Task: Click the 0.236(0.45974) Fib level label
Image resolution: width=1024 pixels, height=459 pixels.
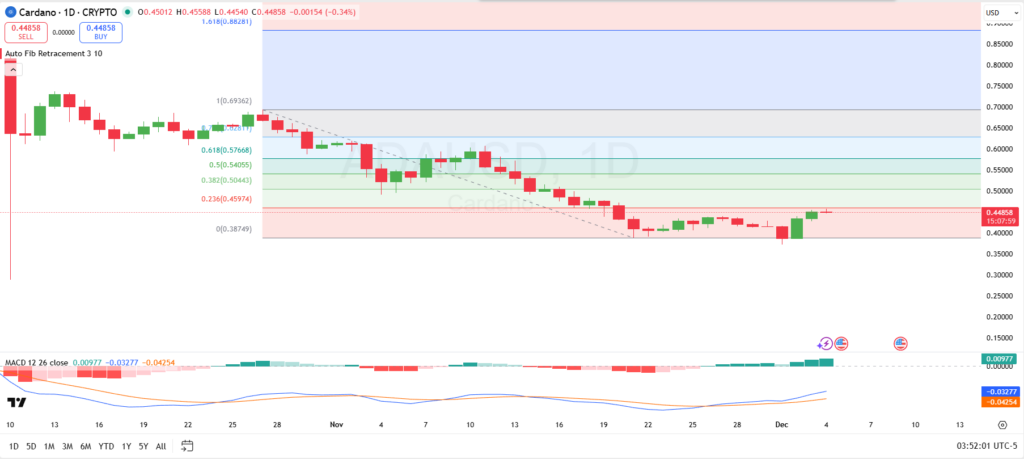Action: 227,198
